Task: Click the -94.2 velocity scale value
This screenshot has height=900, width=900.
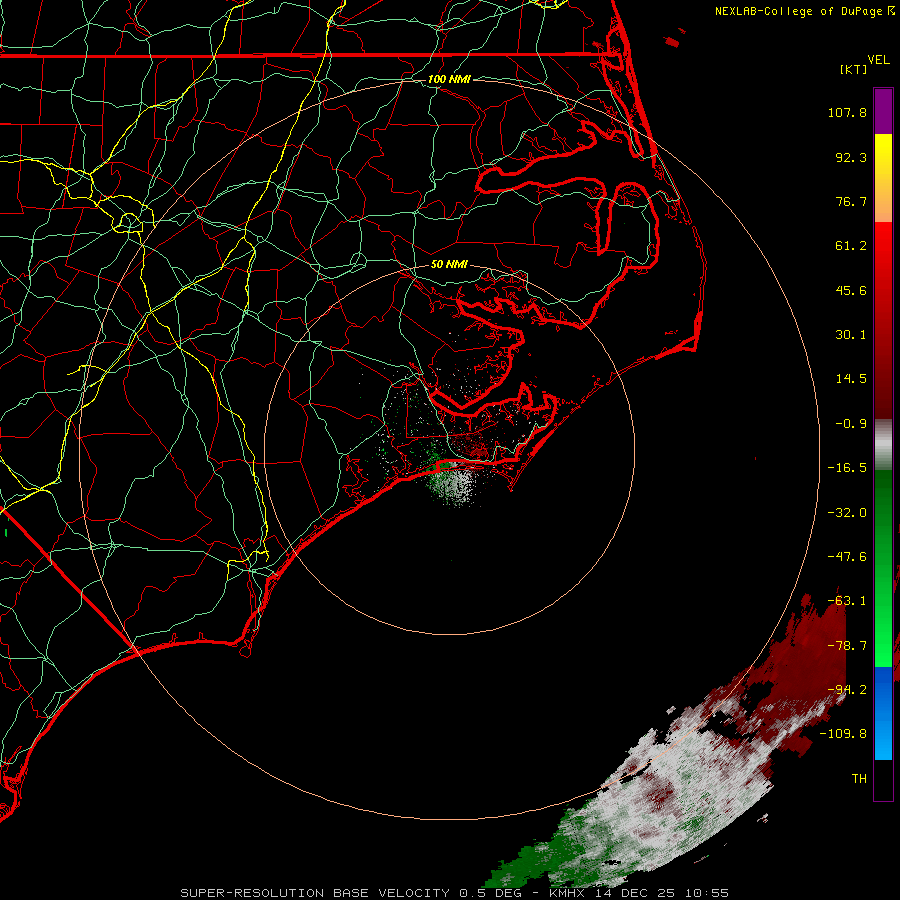Action: point(847,690)
